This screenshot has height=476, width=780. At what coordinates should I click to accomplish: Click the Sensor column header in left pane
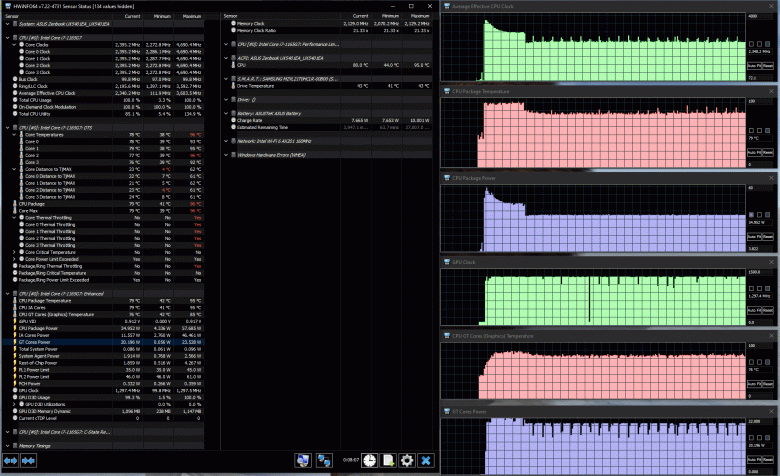click(12, 16)
